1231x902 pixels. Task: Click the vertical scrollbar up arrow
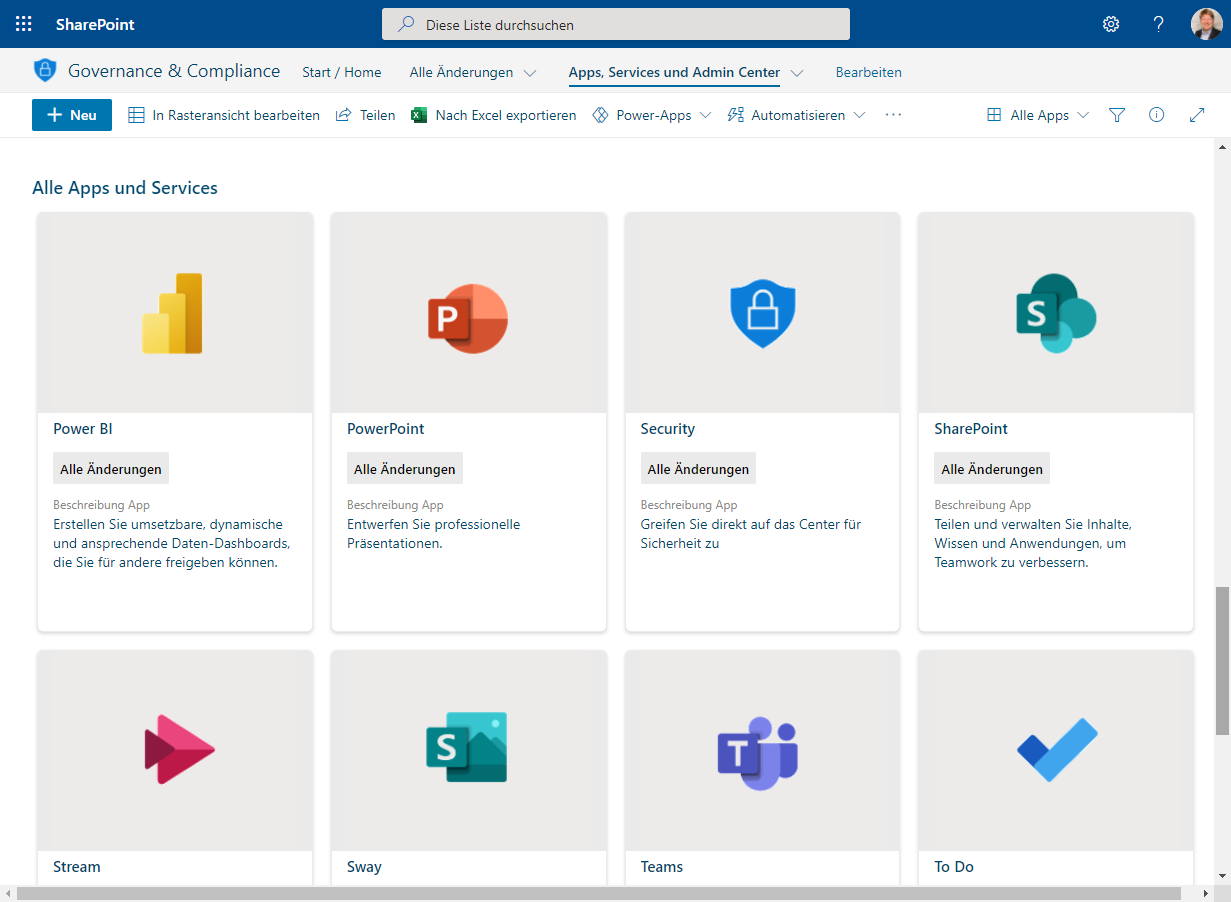1222,147
